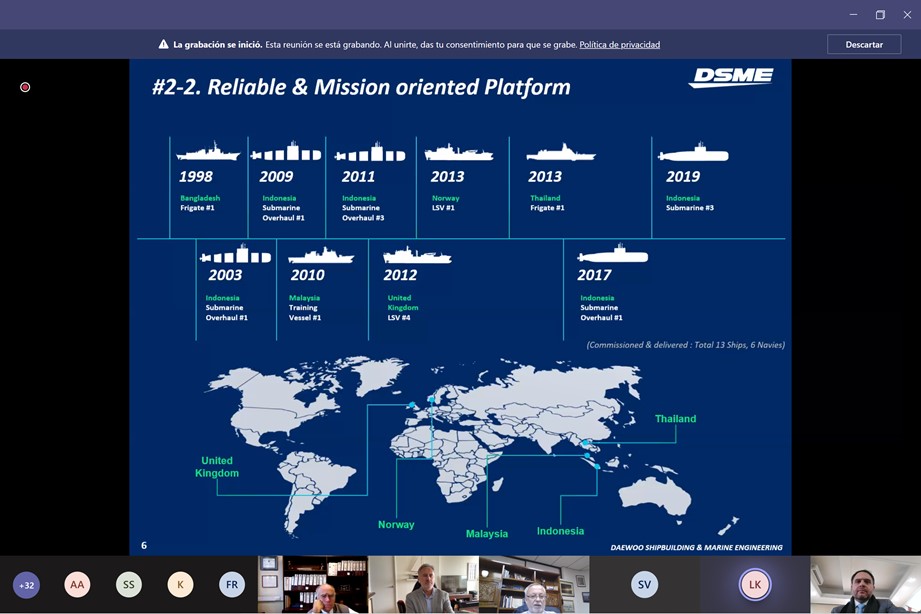Select the SS participant avatar
921x614 pixels.
click(129, 585)
